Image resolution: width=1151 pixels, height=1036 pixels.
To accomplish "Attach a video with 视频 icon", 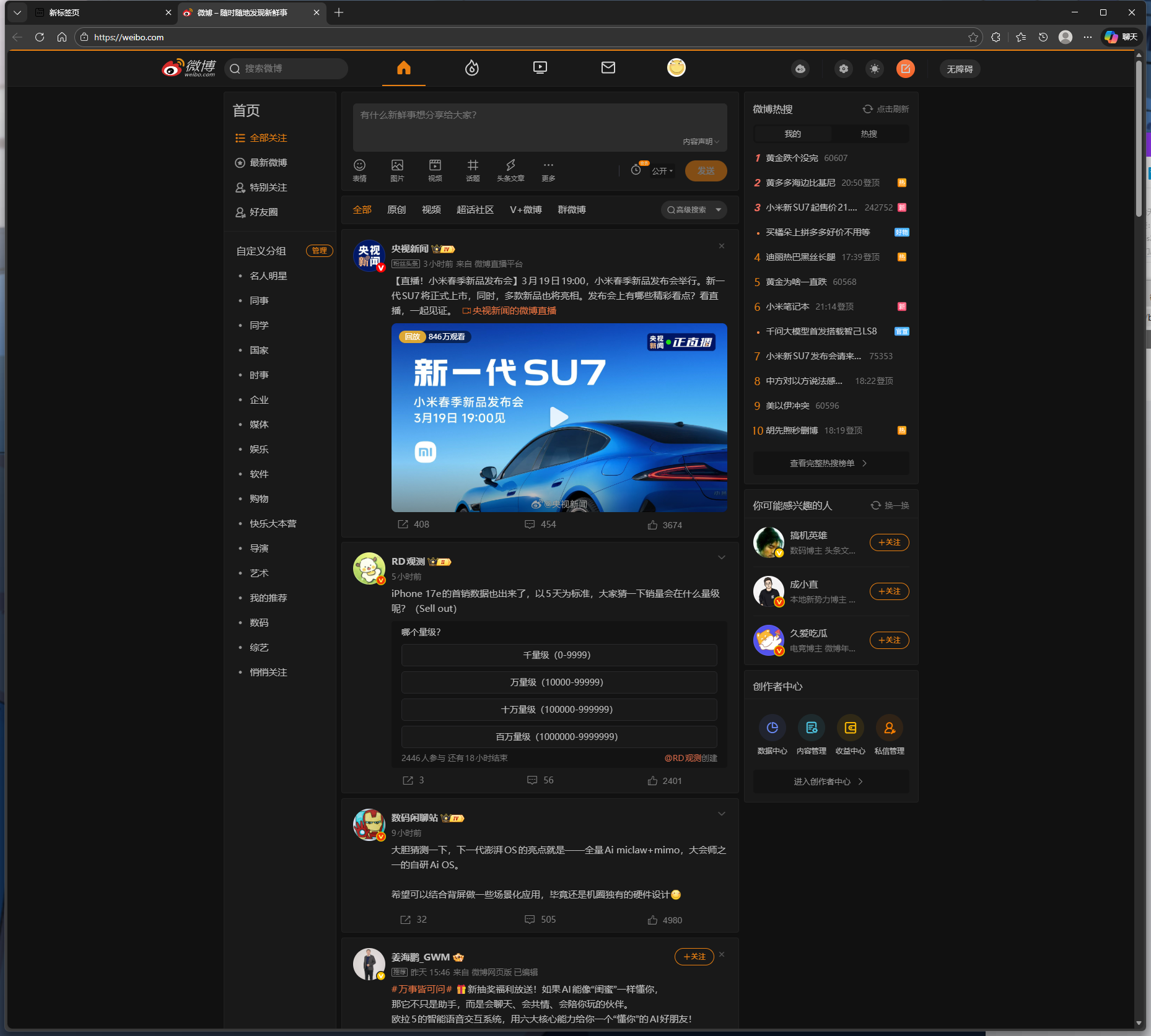I will click(x=435, y=170).
